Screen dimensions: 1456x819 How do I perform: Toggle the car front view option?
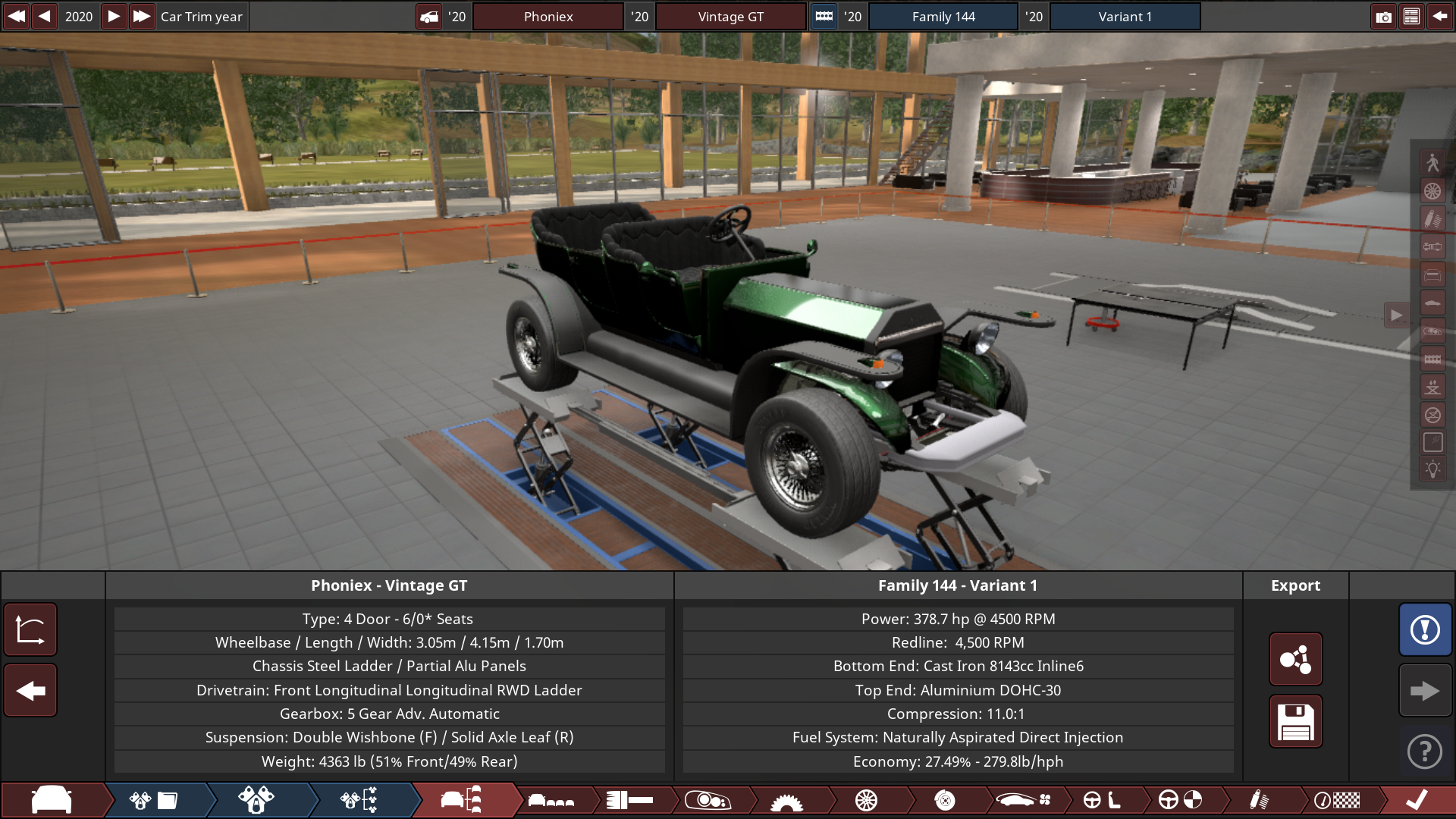1432,275
